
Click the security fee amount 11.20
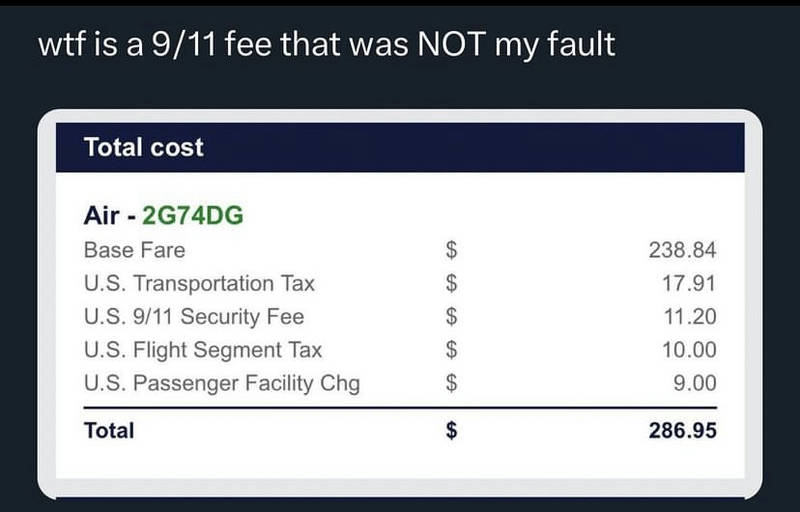[689, 317]
